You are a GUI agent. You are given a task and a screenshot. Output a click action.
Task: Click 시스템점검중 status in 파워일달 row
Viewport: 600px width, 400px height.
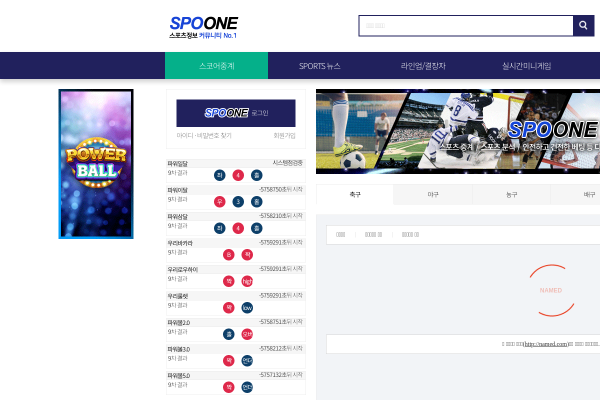coord(288,163)
